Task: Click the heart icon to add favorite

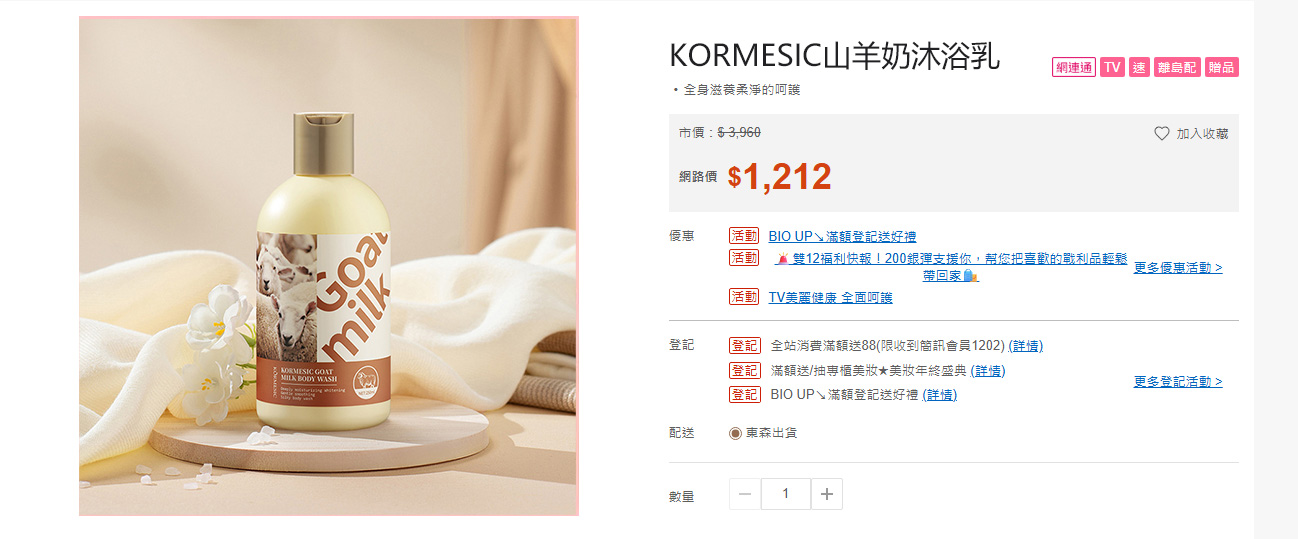Action: [1161, 134]
